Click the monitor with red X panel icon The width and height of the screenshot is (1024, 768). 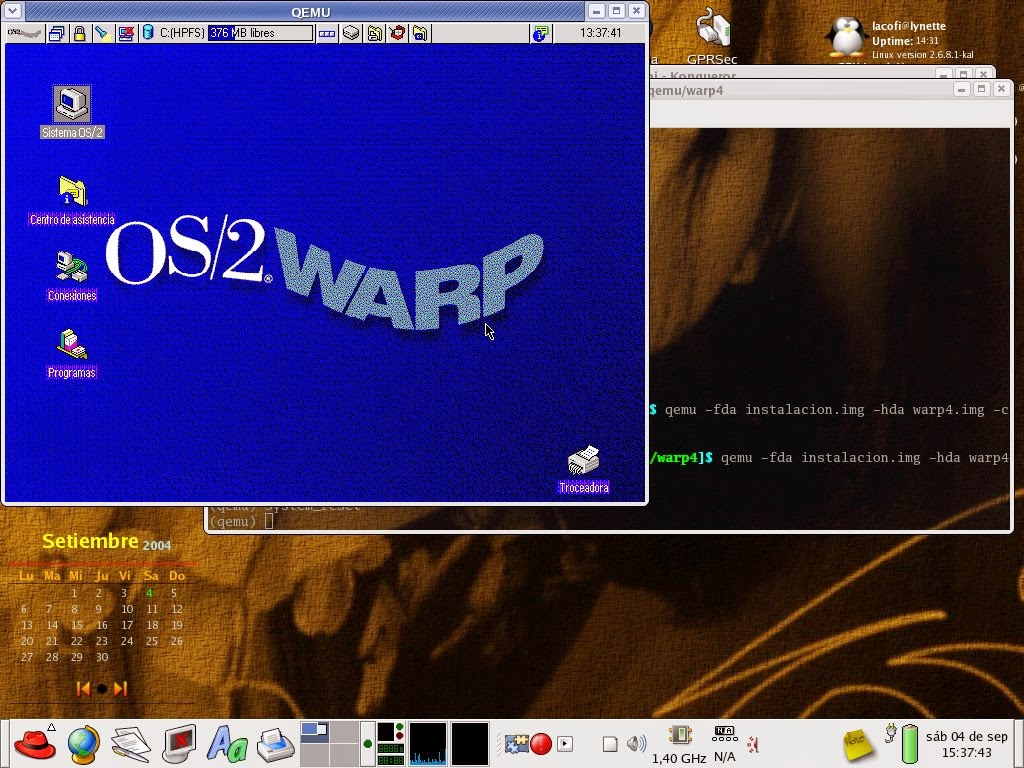click(x=180, y=744)
